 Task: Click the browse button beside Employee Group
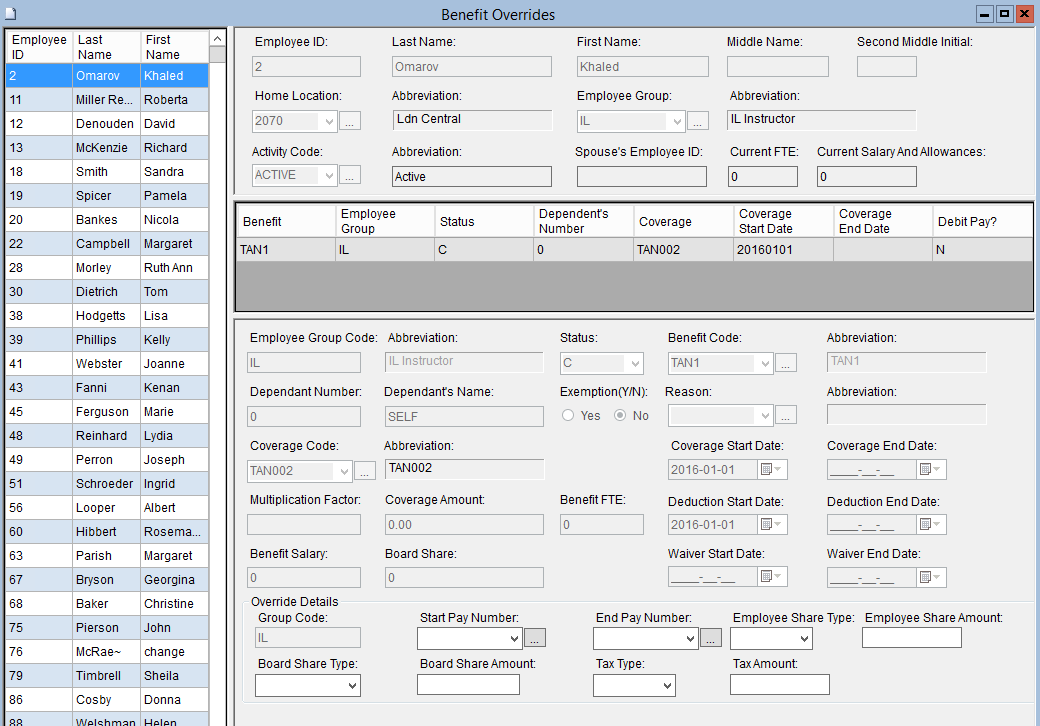coord(698,122)
